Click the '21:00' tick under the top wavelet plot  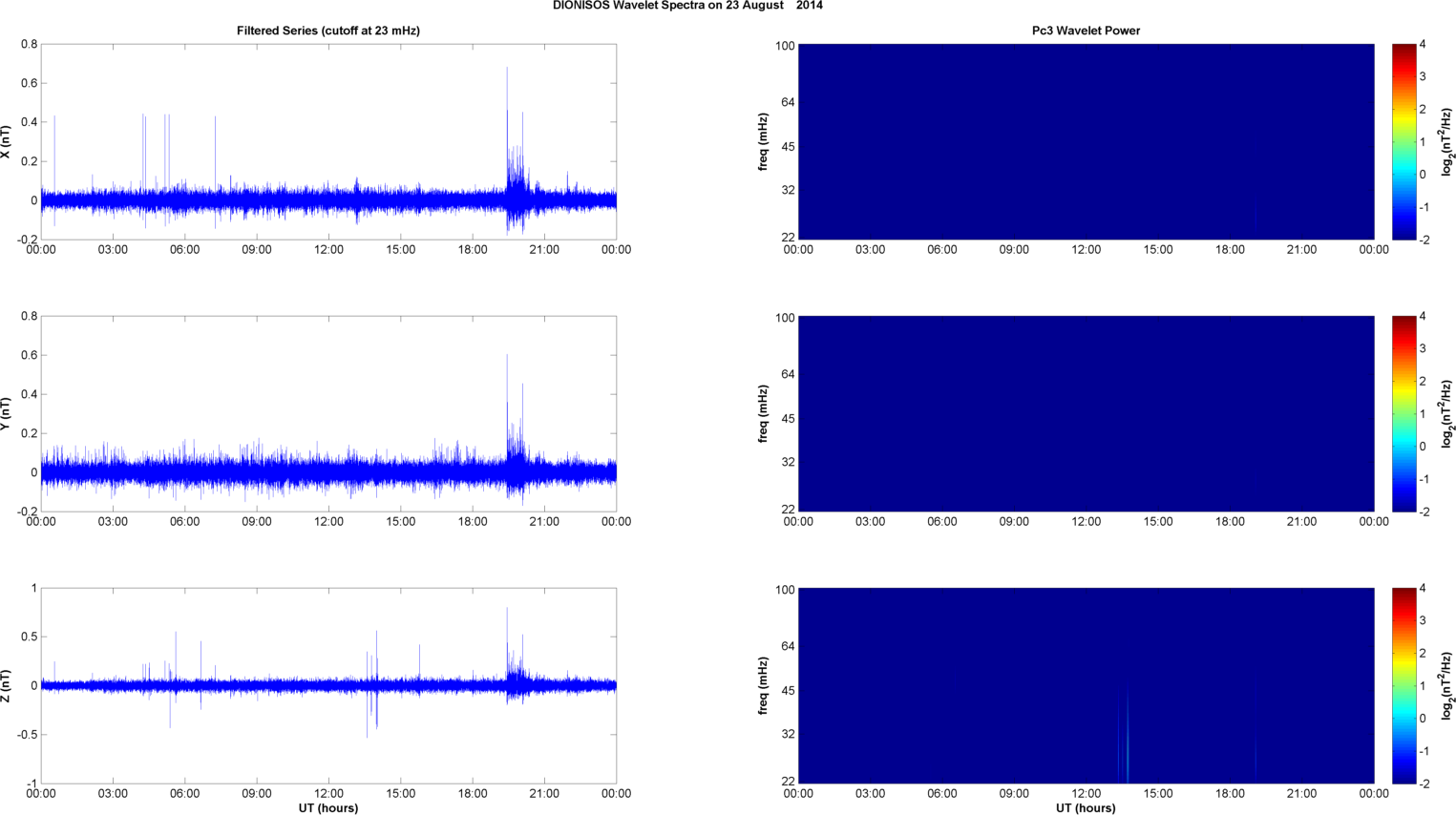pyautogui.click(x=1301, y=250)
